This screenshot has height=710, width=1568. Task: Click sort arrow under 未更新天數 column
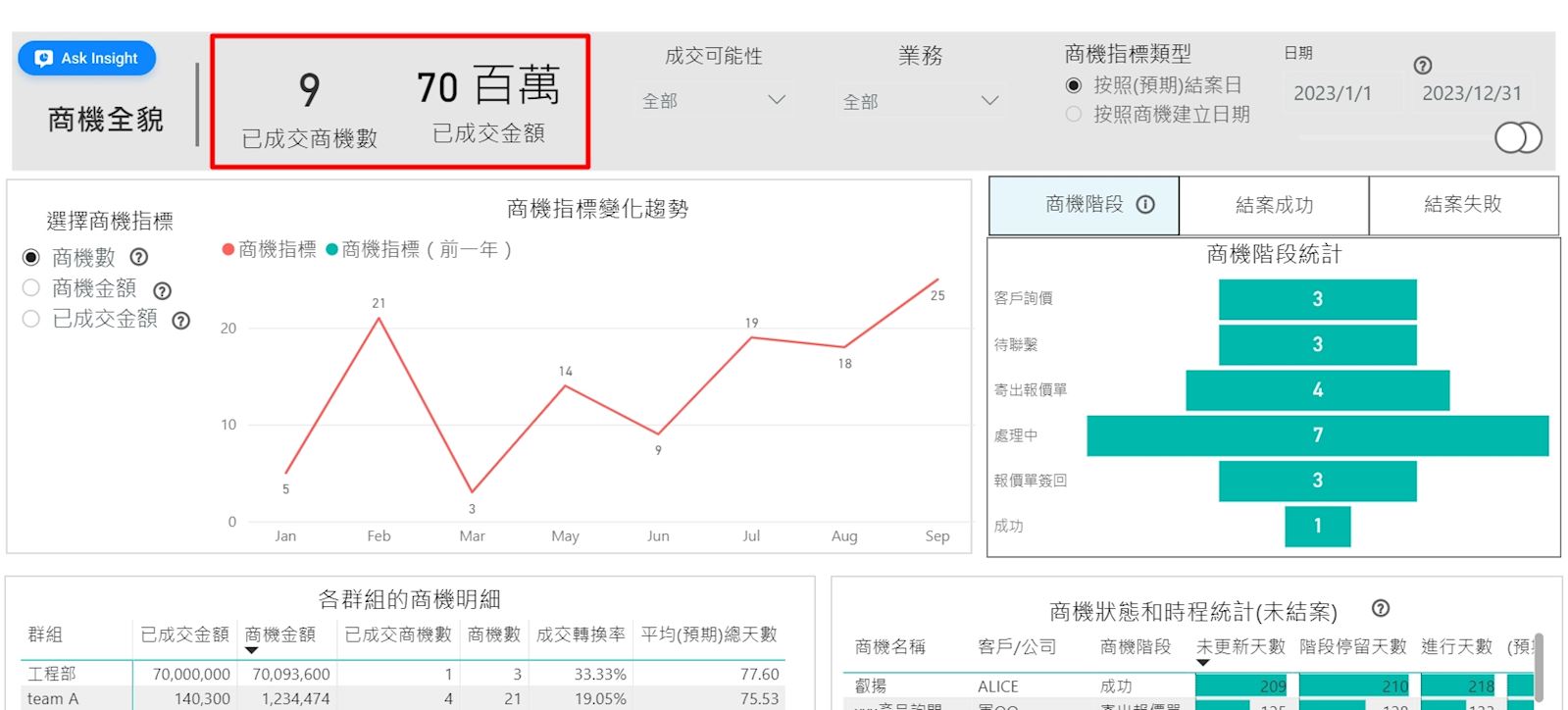click(1203, 663)
